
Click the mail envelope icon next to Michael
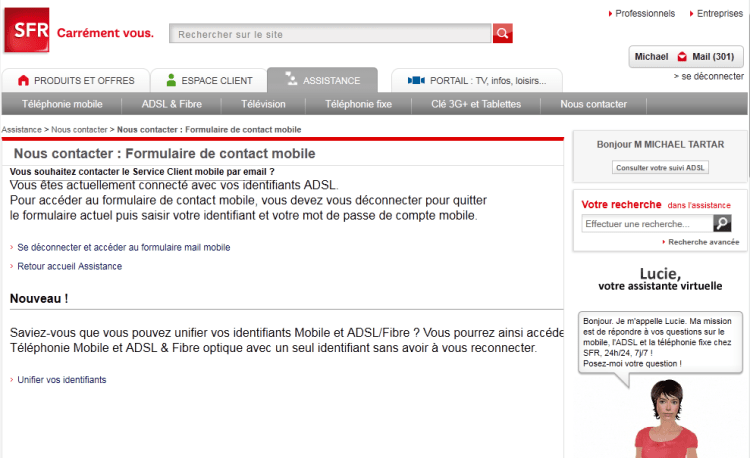click(682, 56)
